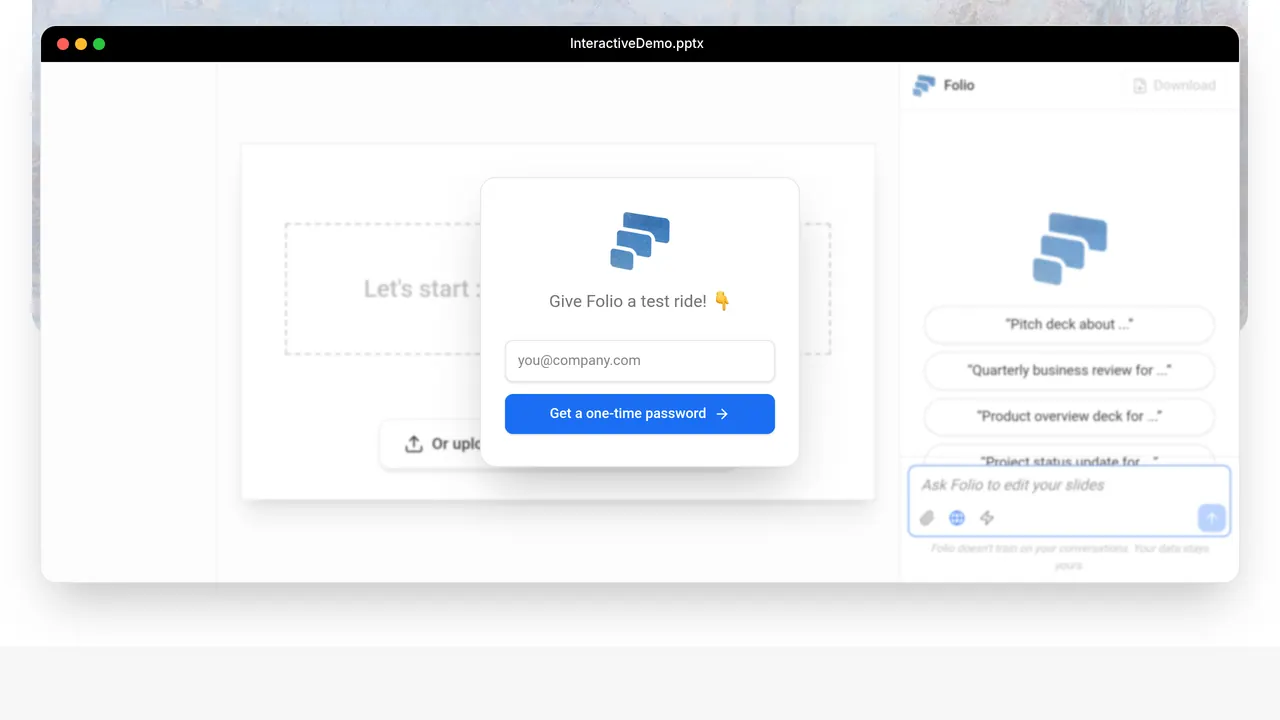Click the InteractiveDemo.pptx window title
The image size is (1280, 720).
(637, 44)
